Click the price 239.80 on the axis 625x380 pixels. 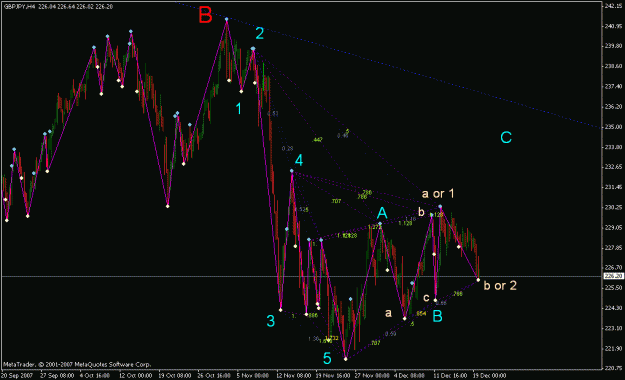(614, 46)
